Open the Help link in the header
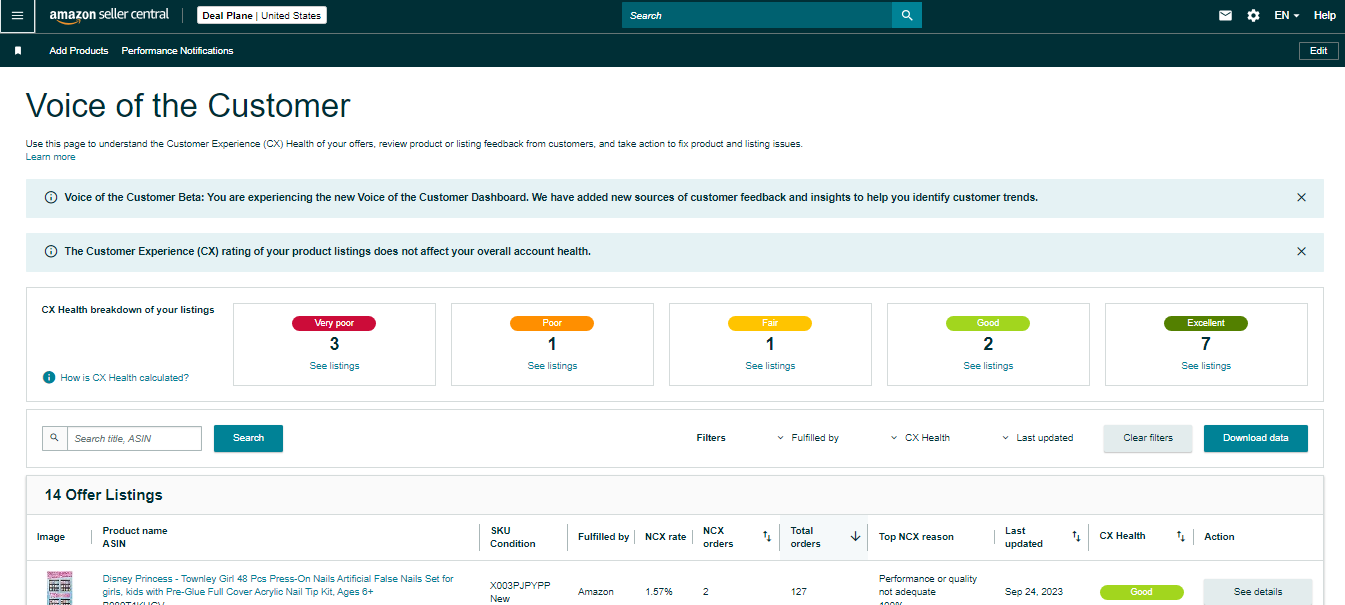 click(1325, 16)
